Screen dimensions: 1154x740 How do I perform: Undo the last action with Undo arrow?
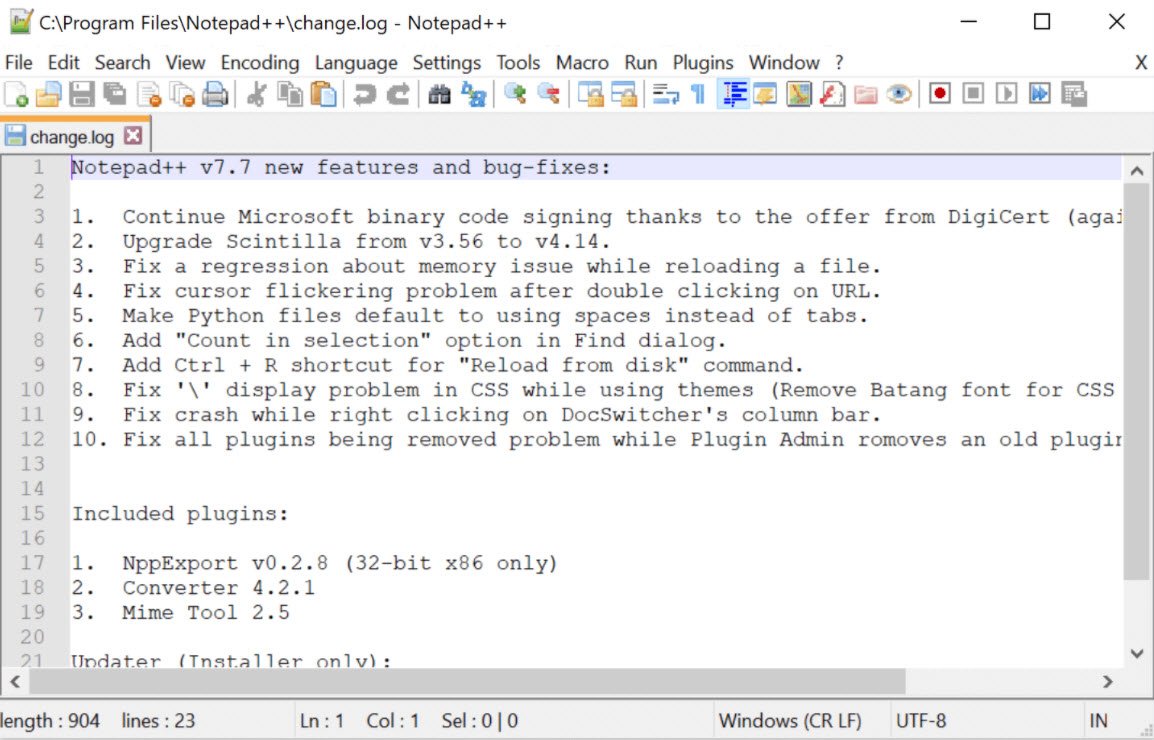[364, 94]
